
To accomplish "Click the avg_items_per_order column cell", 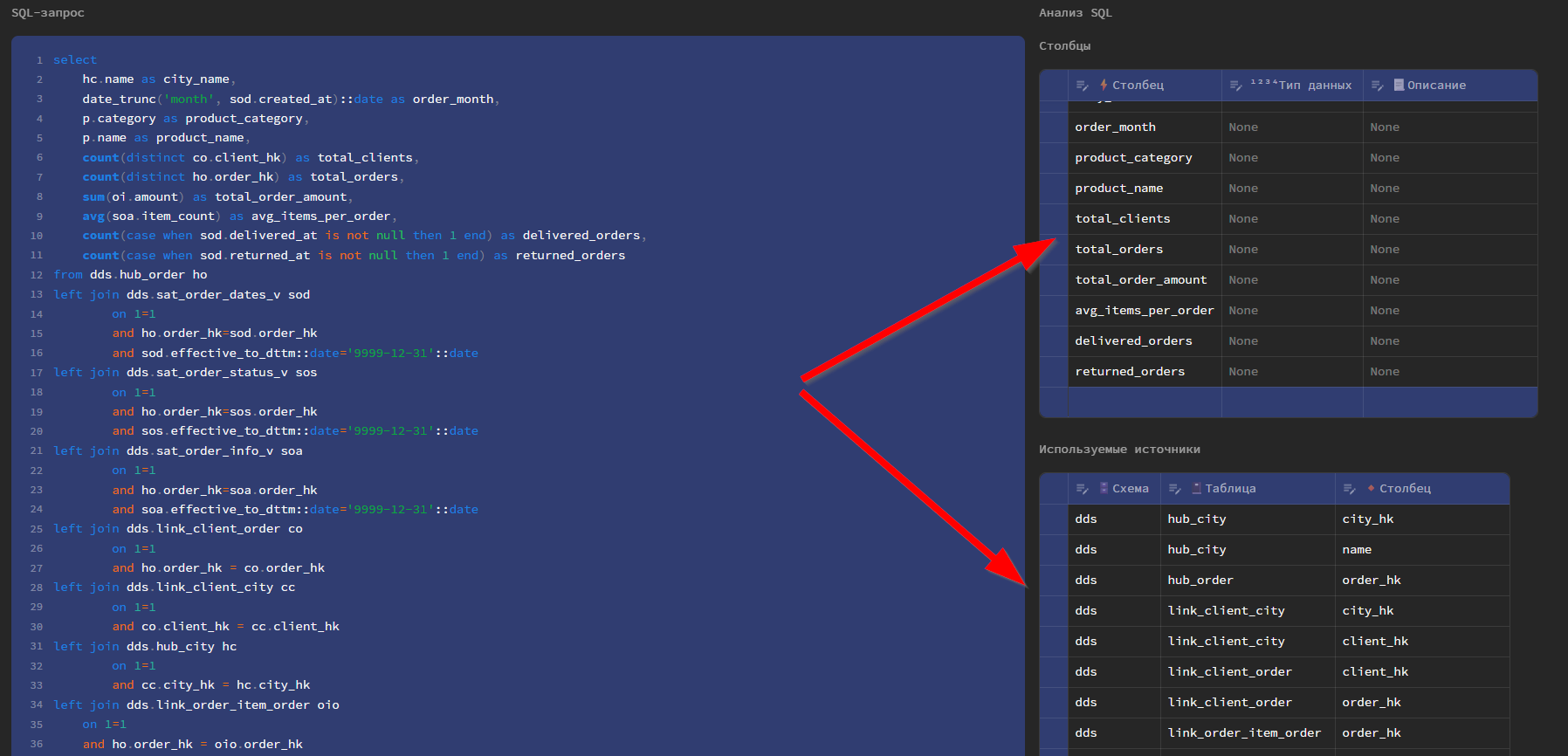I will [1145, 311].
